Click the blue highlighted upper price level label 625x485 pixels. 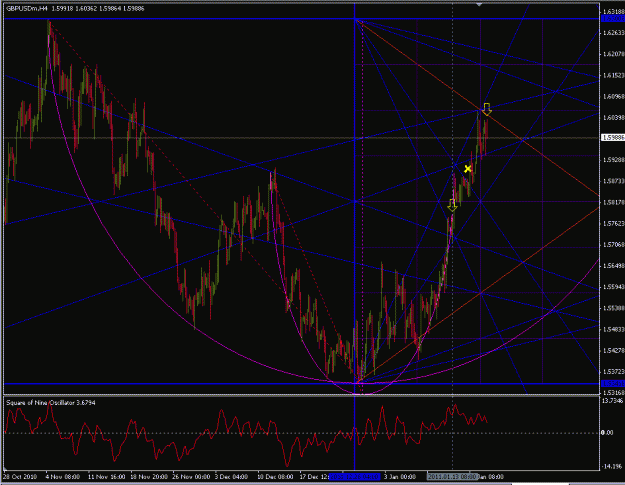(x=613, y=19)
